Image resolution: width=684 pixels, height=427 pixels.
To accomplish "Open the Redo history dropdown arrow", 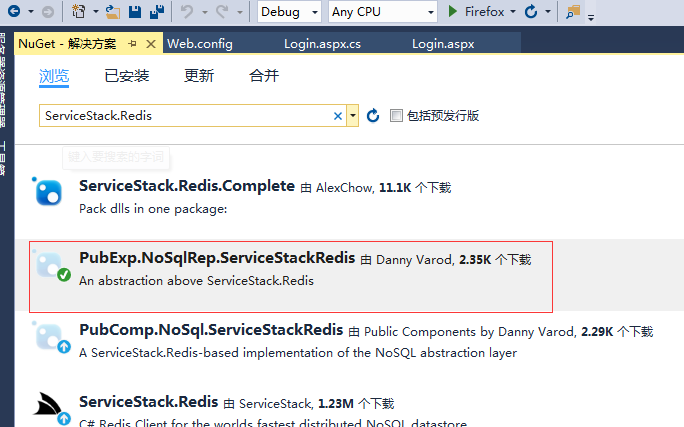I will coord(239,12).
